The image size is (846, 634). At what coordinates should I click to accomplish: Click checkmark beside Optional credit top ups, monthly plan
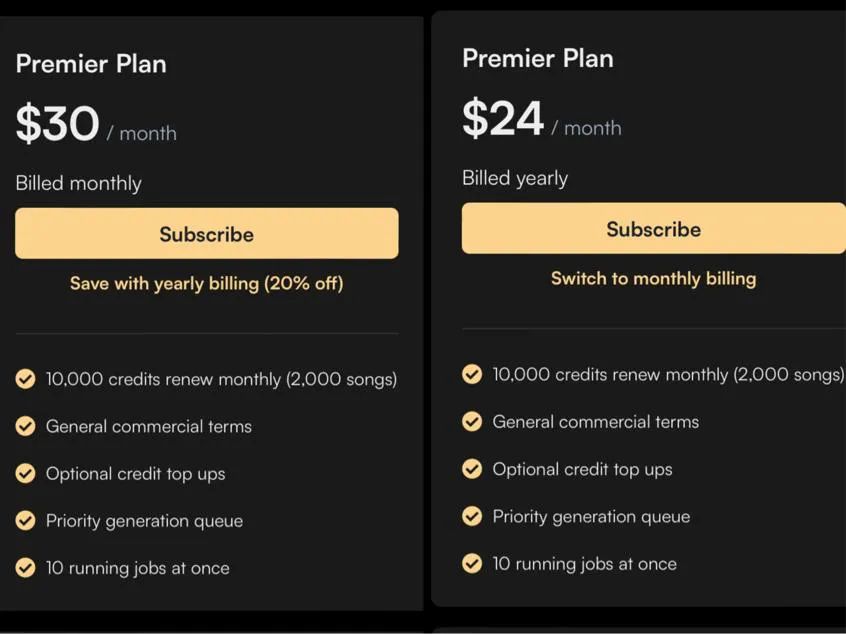[x=25, y=473]
